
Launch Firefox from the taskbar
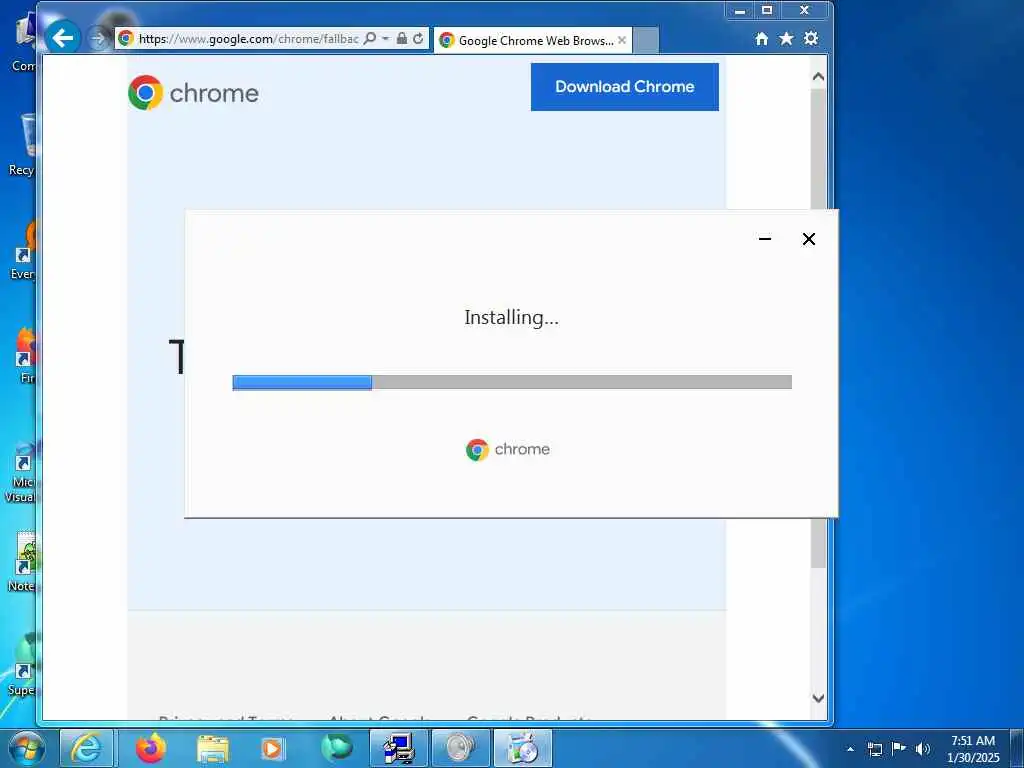(150, 748)
